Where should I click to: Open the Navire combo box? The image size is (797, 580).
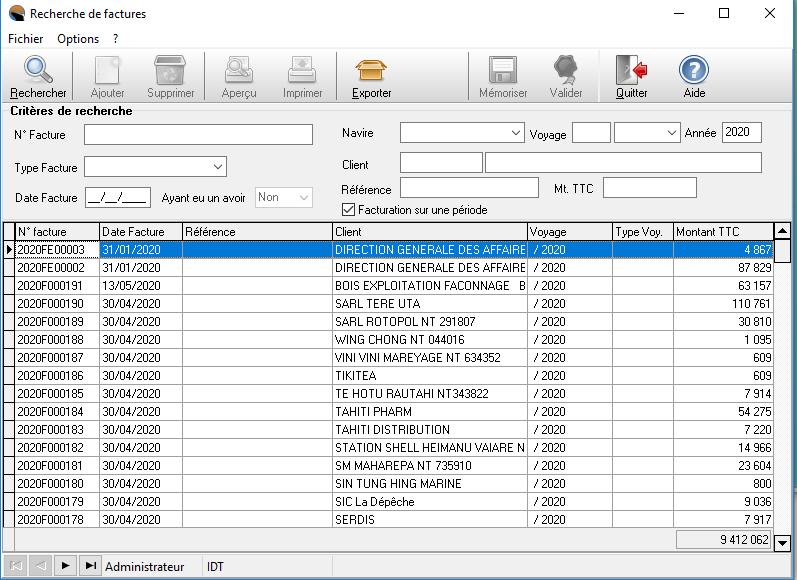point(515,133)
